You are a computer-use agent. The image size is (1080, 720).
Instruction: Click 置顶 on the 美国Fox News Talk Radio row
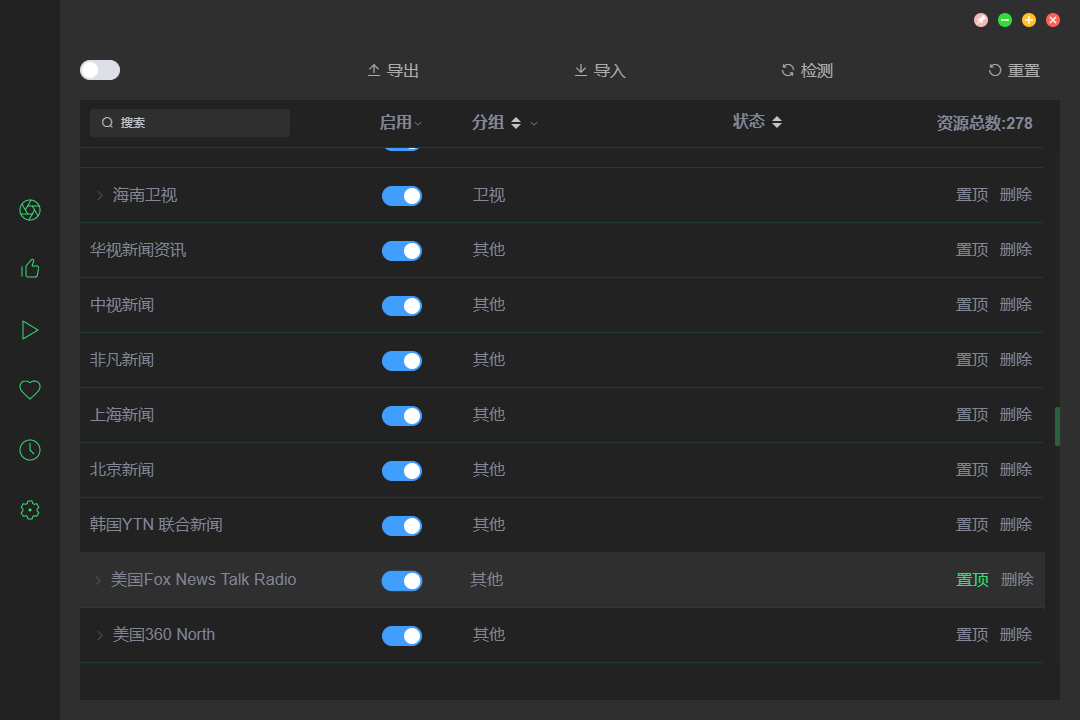(971, 579)
